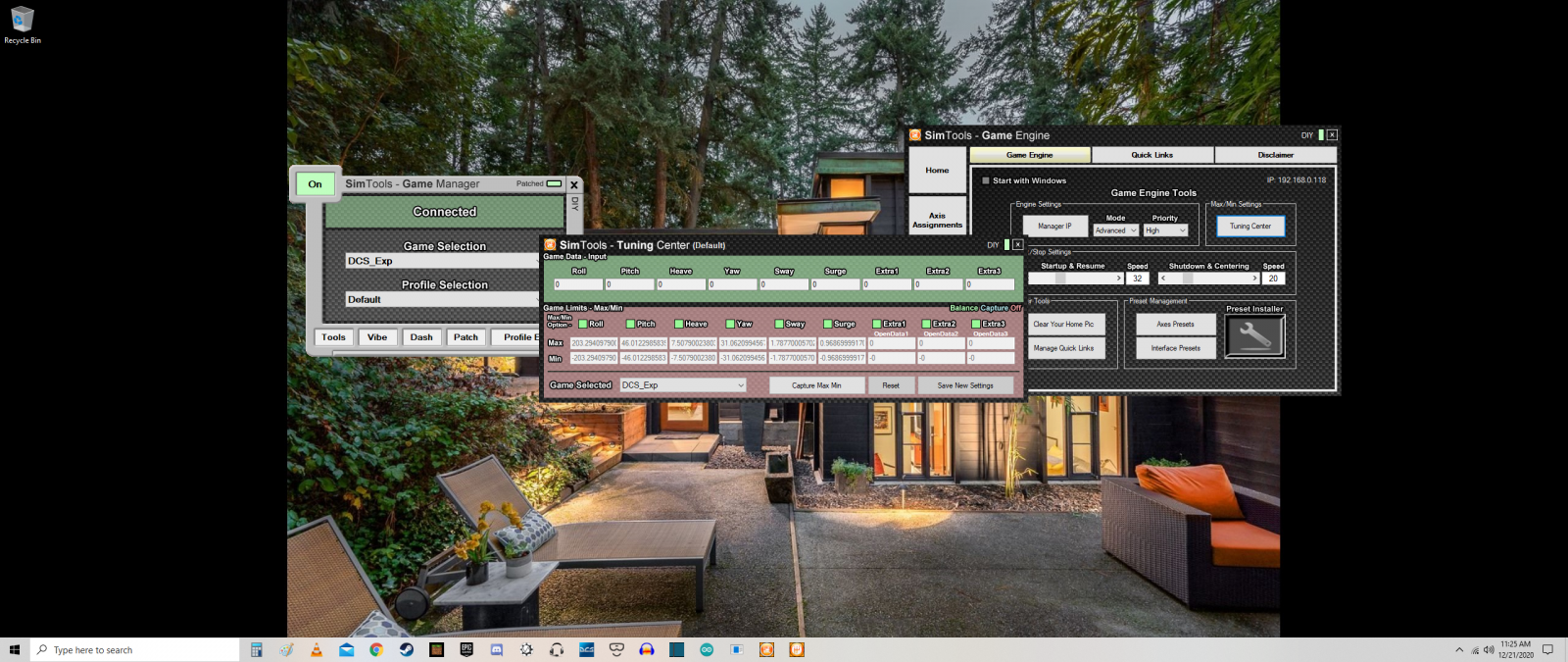
Task: Open the Arduino IDE taskbar icon
Action: 707,649
